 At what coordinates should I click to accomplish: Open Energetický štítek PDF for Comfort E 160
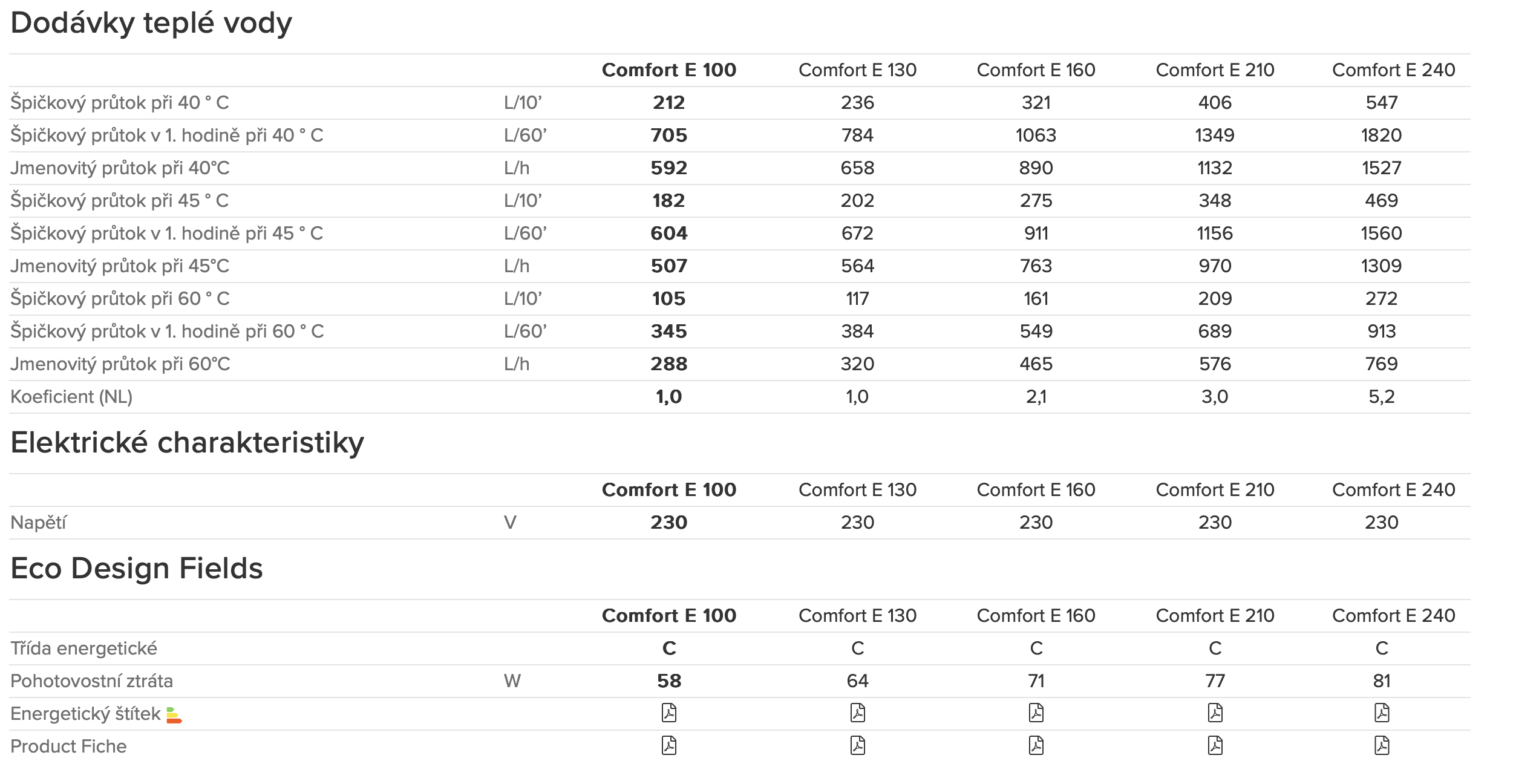tap(1036, 713)
